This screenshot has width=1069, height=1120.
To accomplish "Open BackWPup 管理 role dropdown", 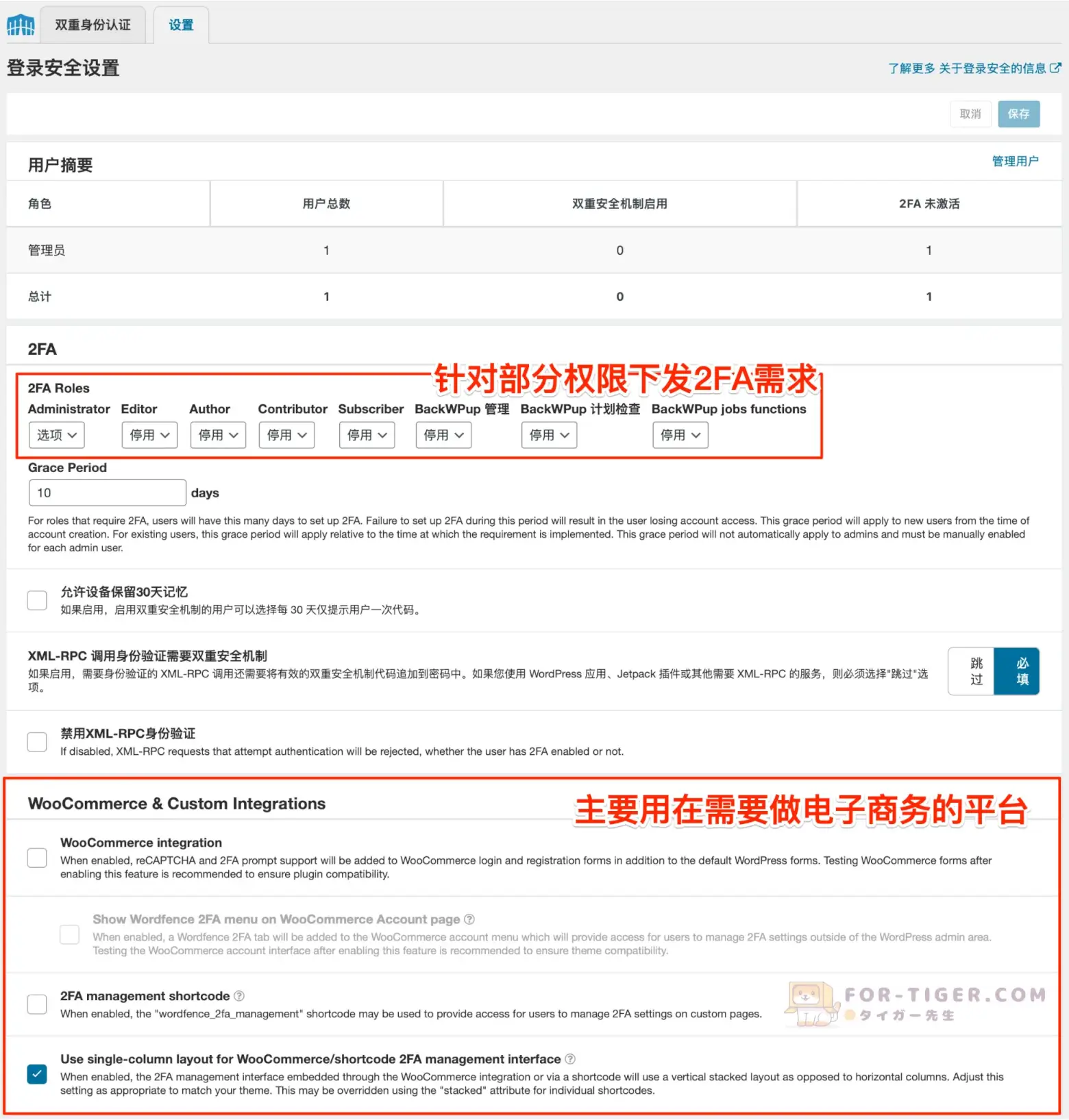I will (443, 435).
